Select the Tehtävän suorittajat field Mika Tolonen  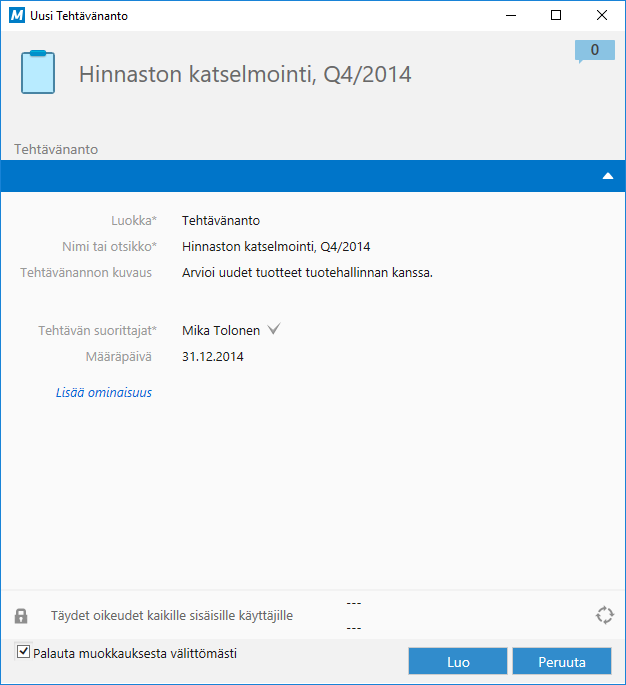(221, 330)
